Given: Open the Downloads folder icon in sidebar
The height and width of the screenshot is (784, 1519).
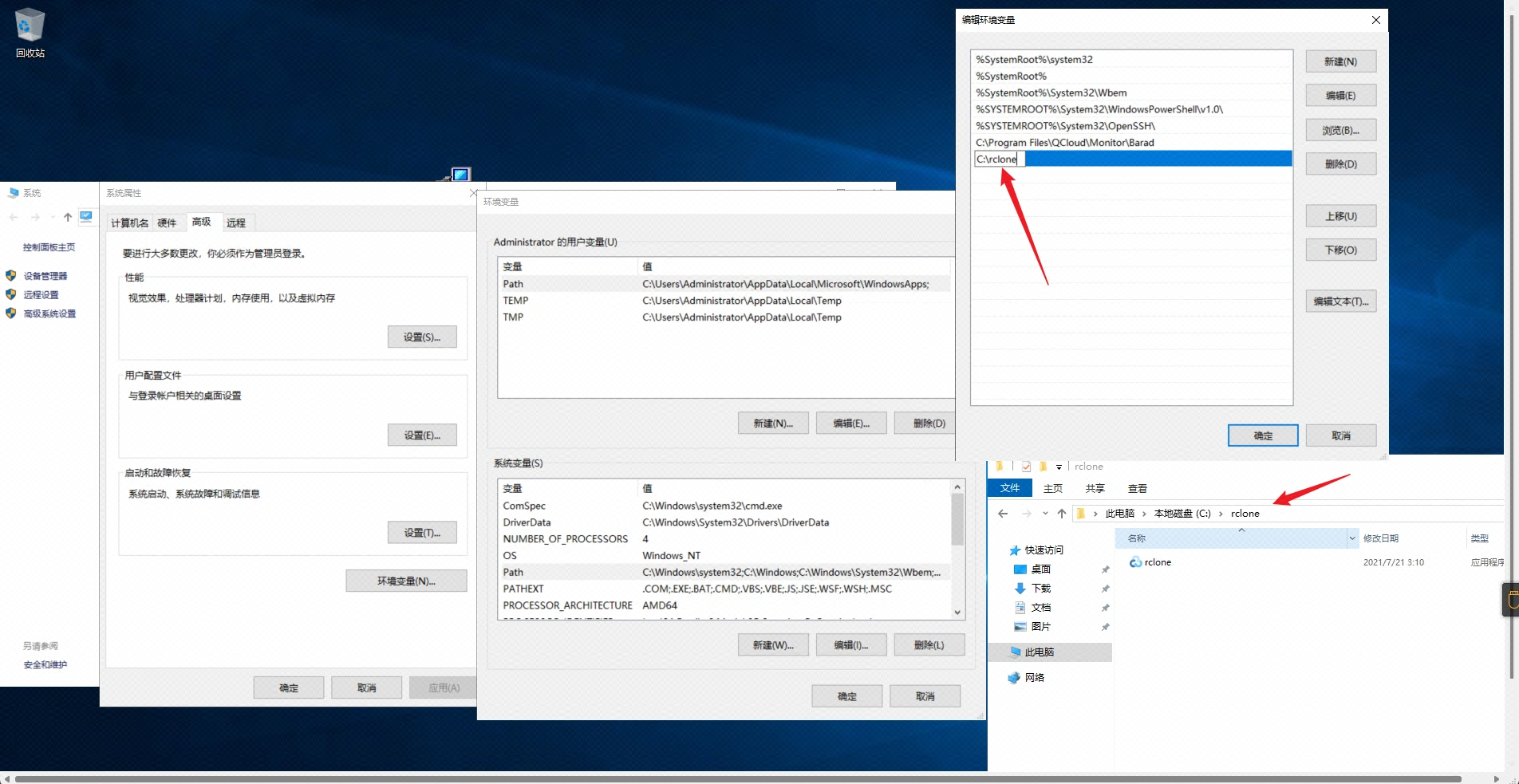Looking at the screenshot, I should (1020, 589).
